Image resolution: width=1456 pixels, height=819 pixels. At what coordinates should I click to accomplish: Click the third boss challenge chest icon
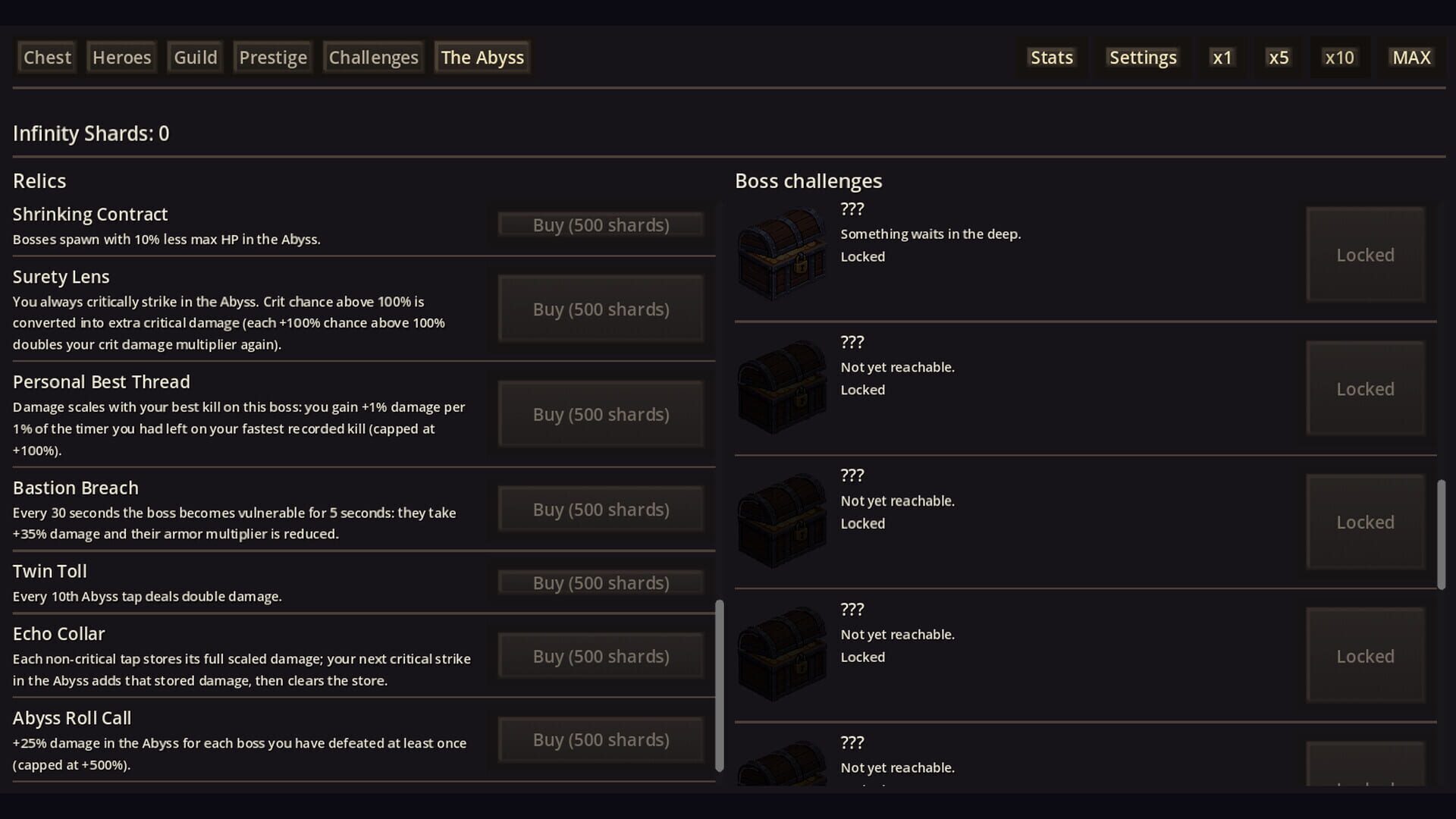(781, 521)
